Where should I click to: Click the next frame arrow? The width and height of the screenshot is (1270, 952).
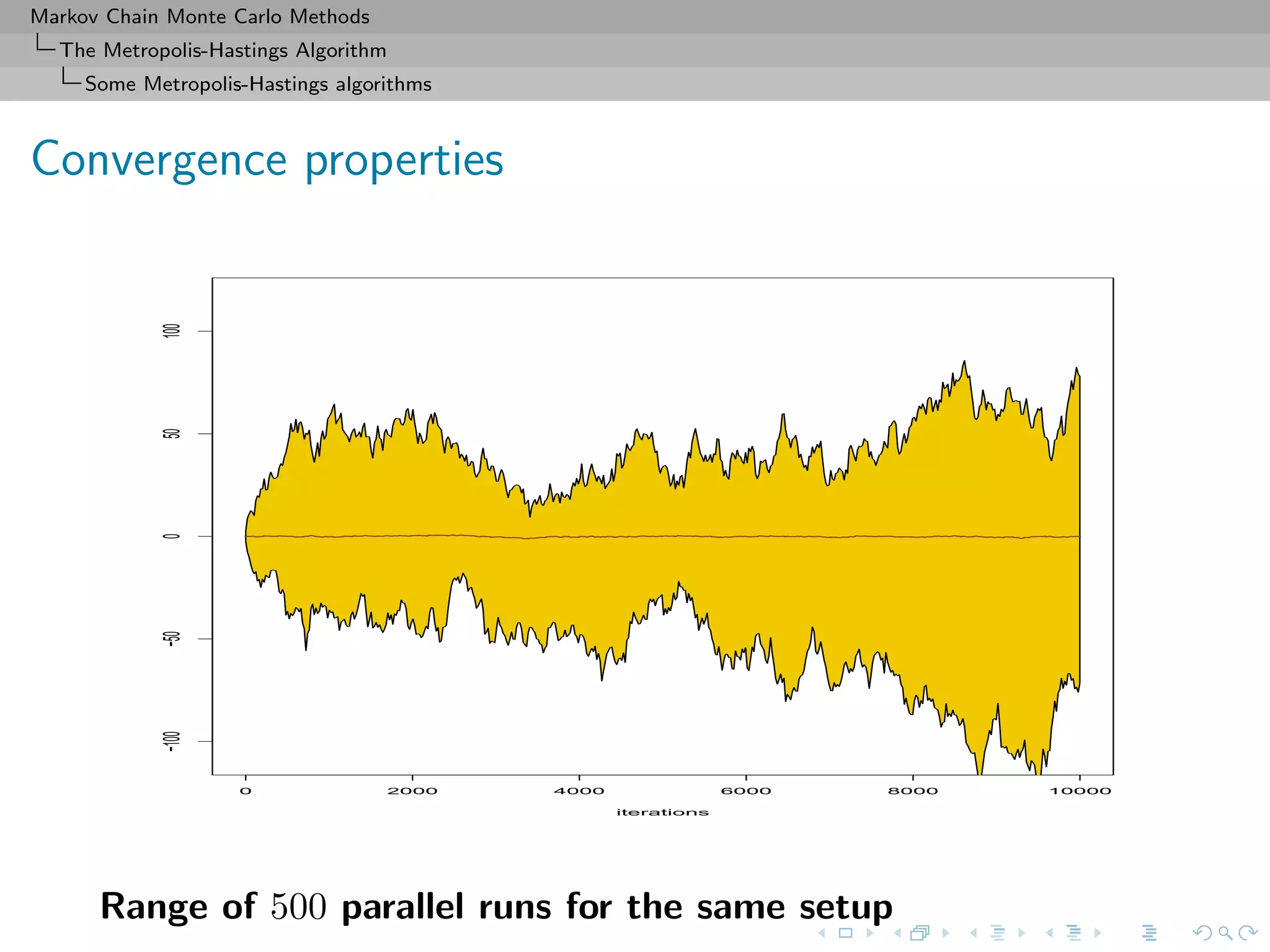[x=946, y=933]
